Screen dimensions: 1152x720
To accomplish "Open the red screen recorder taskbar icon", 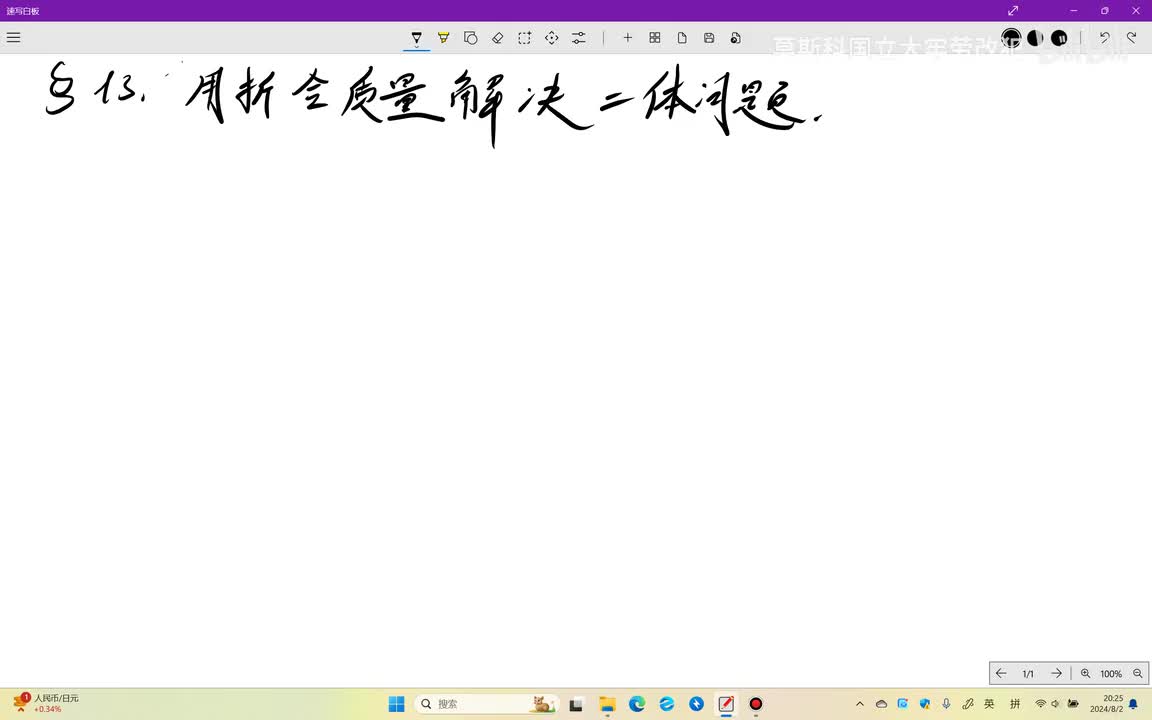I will [755, 704].
